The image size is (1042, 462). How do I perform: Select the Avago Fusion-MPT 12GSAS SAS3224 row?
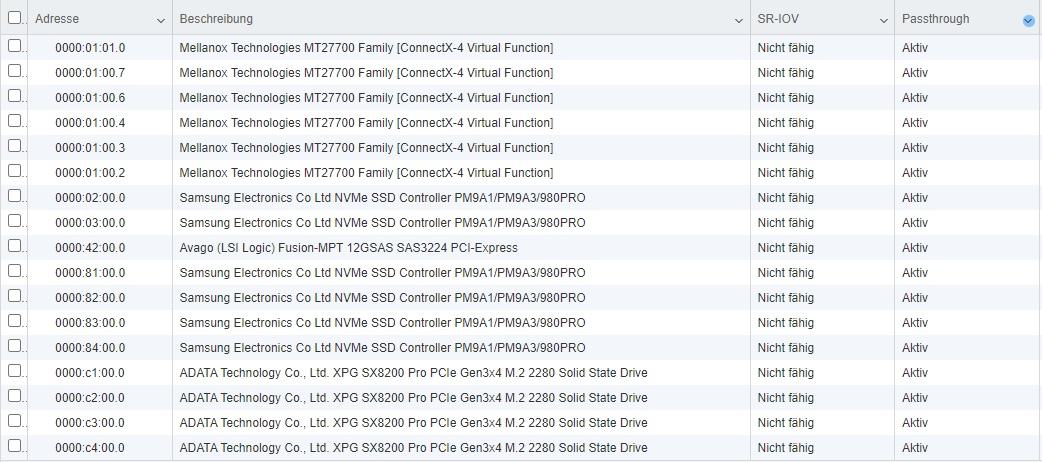point(521,247)
